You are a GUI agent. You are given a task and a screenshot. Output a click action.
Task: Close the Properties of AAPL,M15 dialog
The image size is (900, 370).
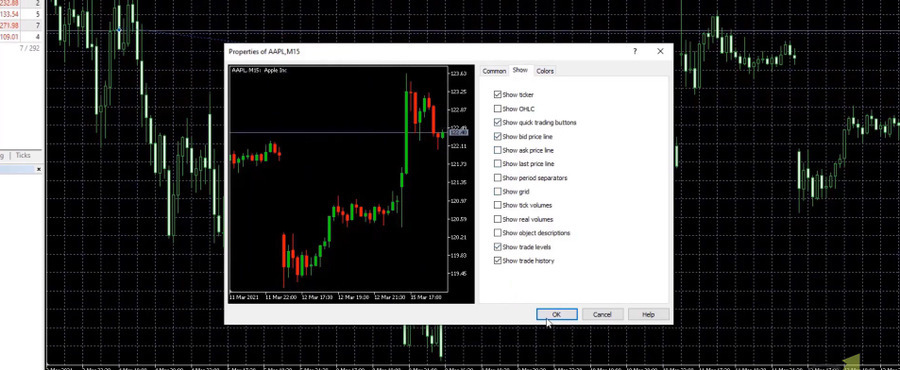(x=660, y=52)
